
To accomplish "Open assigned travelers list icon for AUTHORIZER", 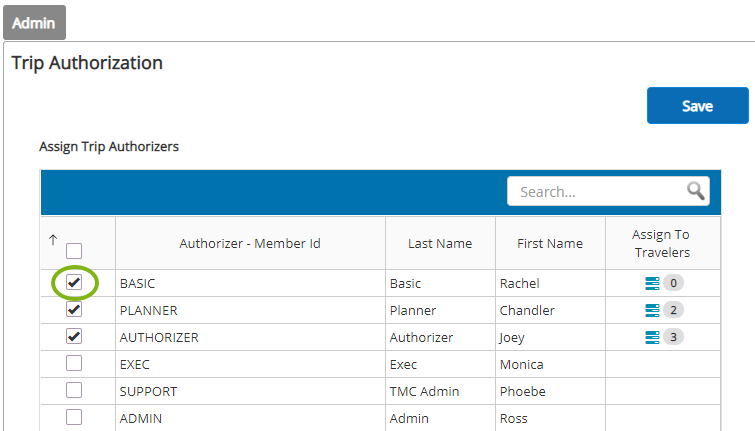I will click(x=652, y=337).
